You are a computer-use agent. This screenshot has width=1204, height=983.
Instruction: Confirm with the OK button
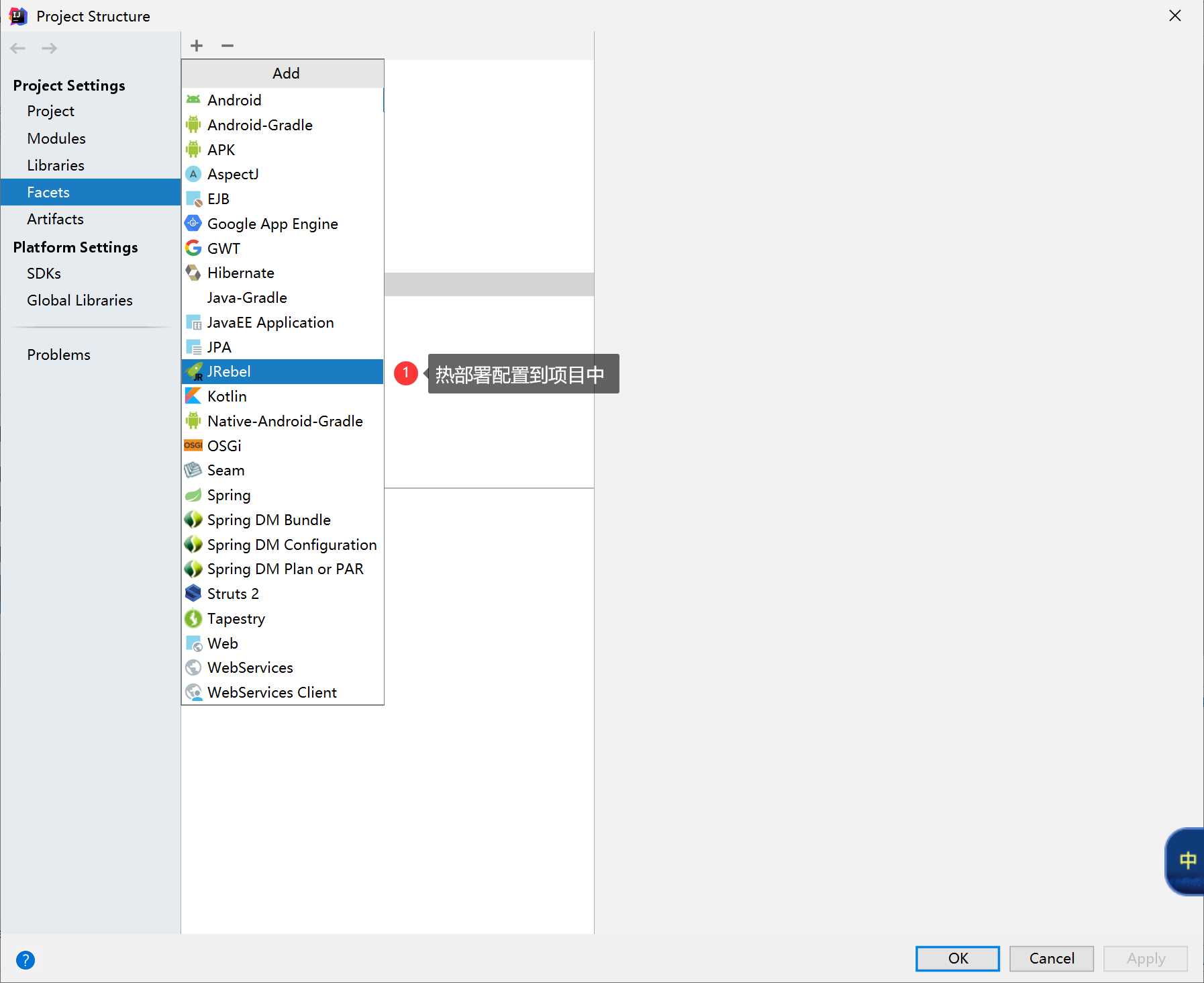[x=958, y=958]
